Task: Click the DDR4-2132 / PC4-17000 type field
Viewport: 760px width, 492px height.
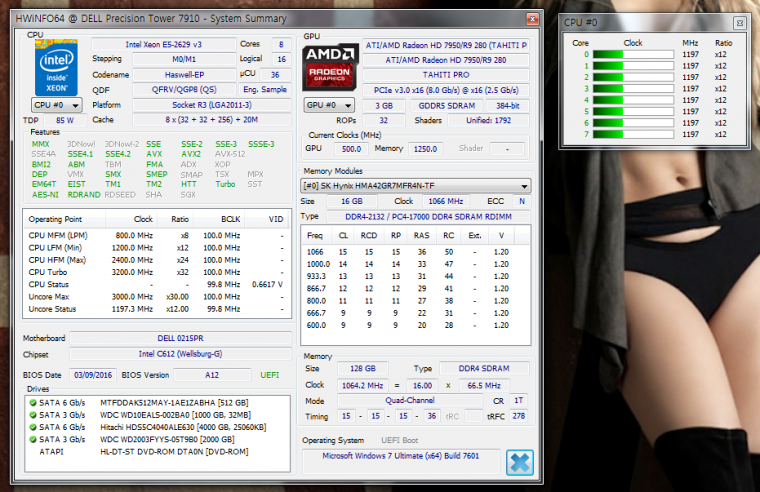Action: [428, 217]
